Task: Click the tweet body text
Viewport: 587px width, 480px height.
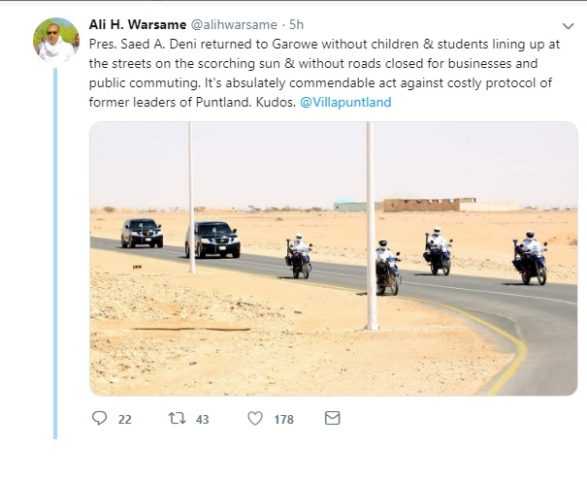Action: click(x=324, y=73)
